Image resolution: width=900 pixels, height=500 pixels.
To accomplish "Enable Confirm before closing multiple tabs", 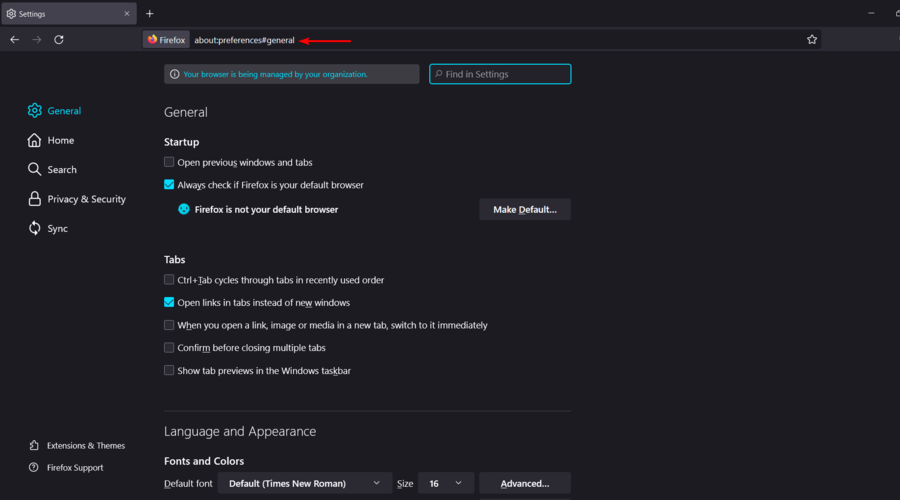I will (169, 347).
